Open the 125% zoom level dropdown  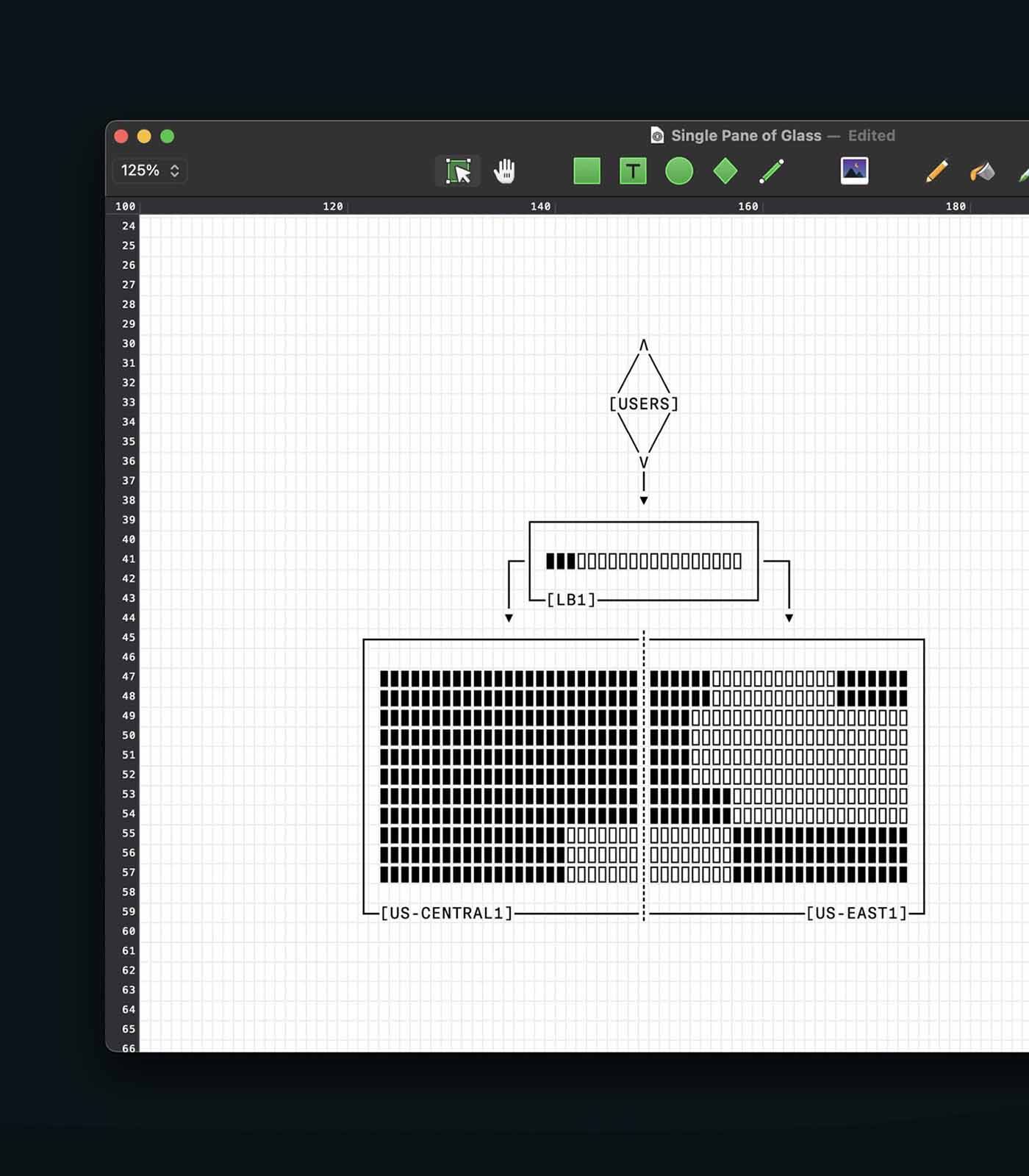point(150,171)
